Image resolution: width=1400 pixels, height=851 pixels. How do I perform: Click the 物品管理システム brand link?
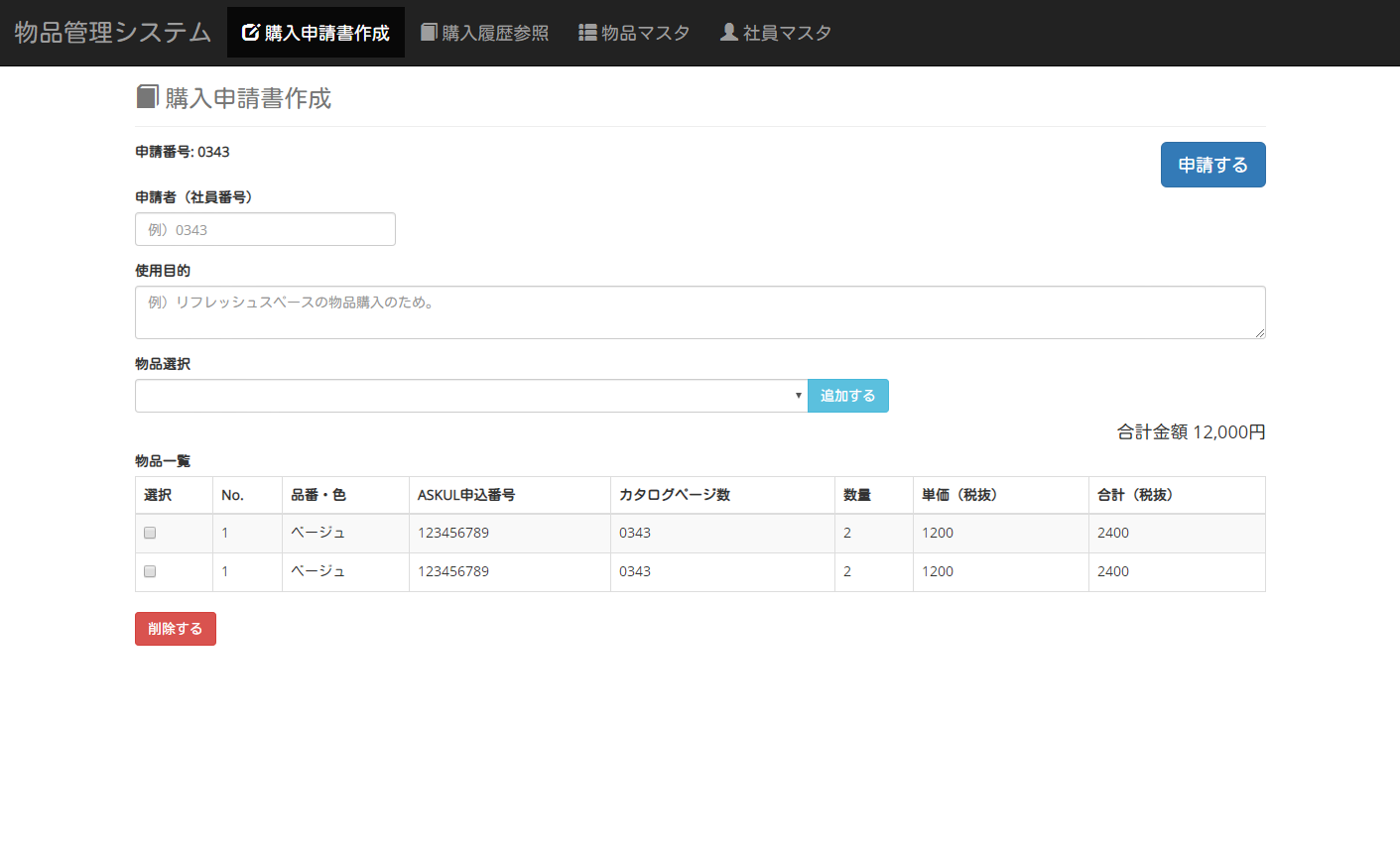[x=113, y=33]
